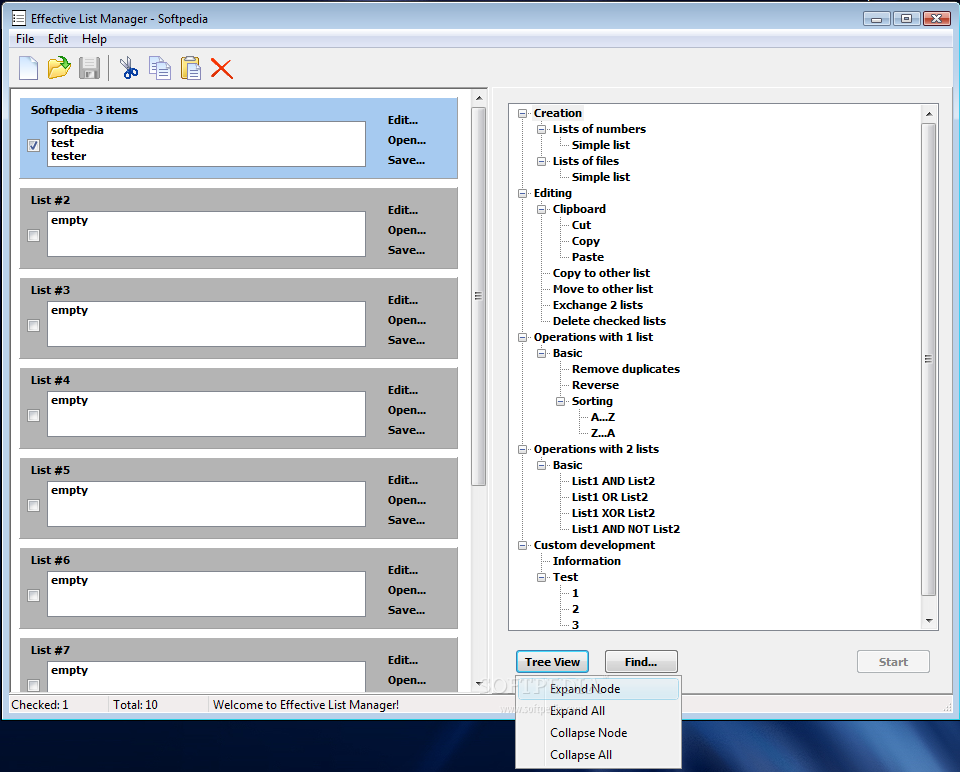Check the List #3 checkbox
This screenshot has height=772, width=960.
point(34,325)
